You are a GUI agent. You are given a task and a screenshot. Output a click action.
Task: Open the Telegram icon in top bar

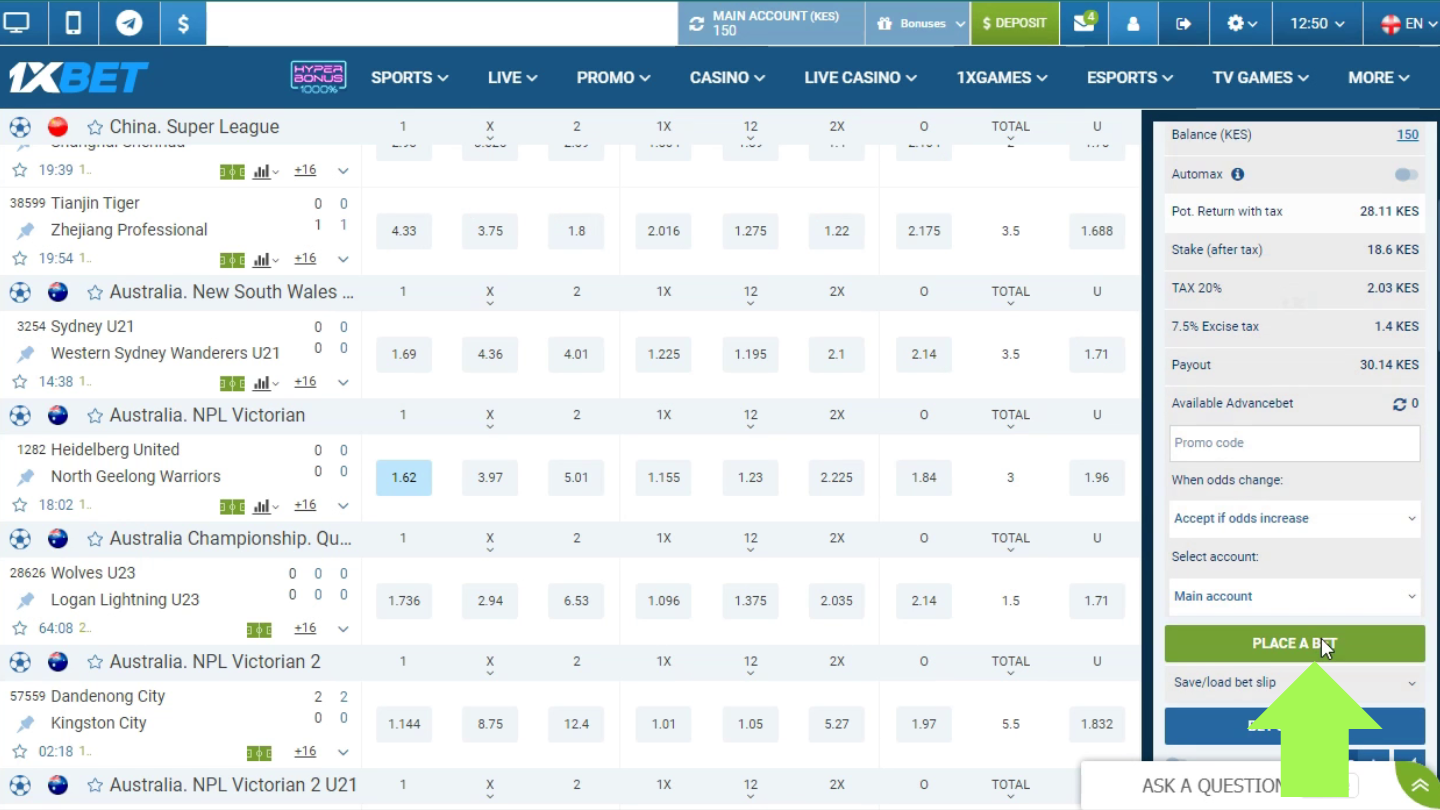tap(129, 23)
